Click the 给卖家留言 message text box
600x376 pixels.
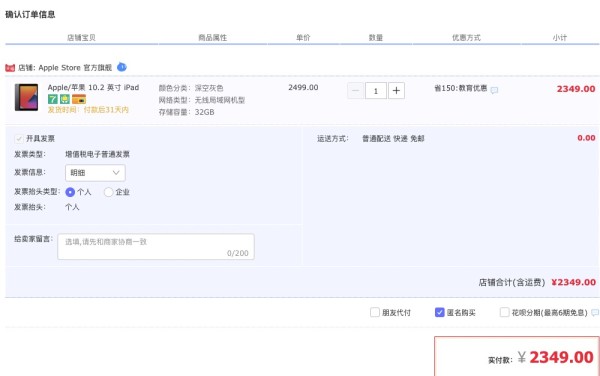tap(156, 247)
